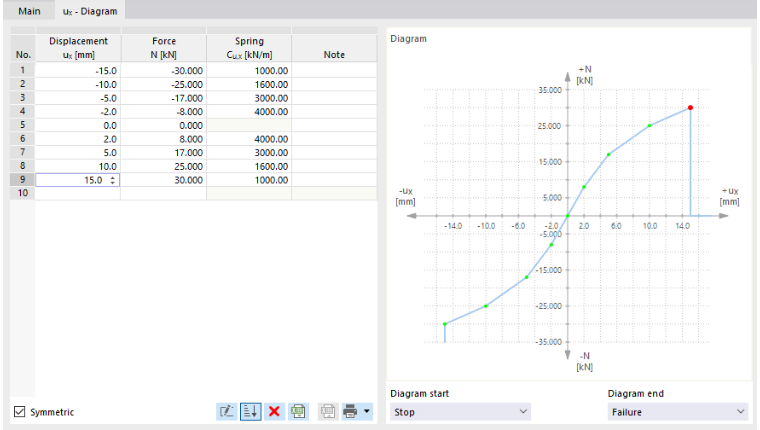This screenshot has height=430, width=760.
Task: Click displacement cell -15.0
Action: point(78,71)
